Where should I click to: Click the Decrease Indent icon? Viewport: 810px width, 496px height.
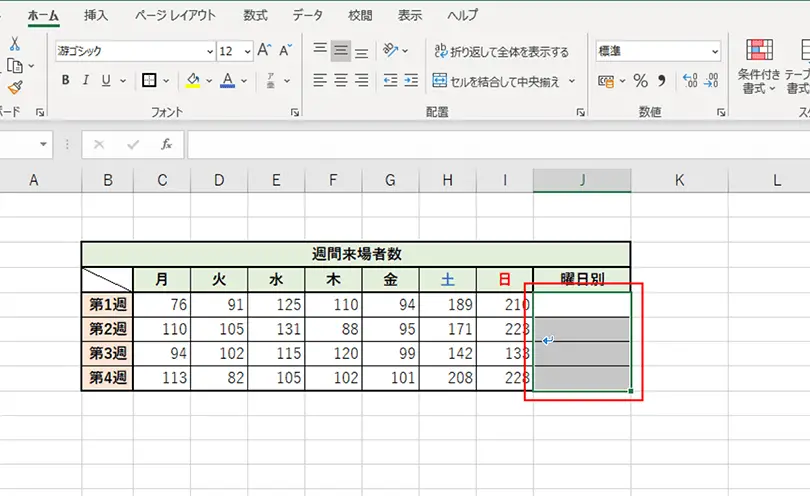click(x=391, y=80)
